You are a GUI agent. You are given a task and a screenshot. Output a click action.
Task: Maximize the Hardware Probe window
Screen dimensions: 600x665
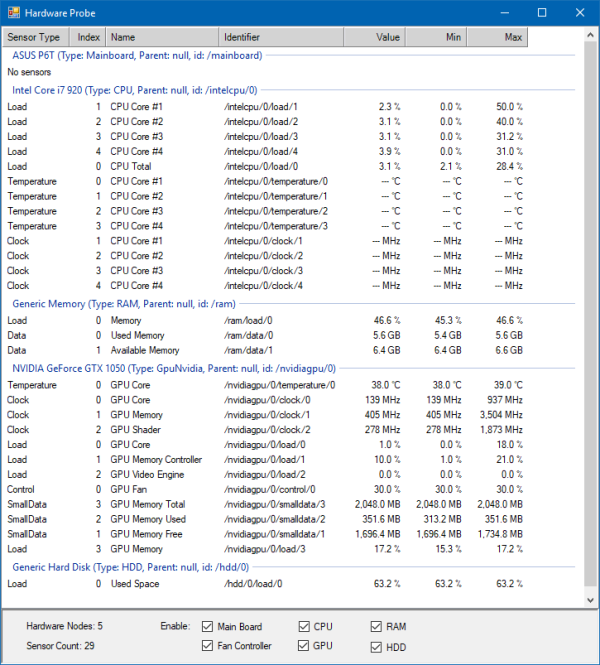point(542,13)
